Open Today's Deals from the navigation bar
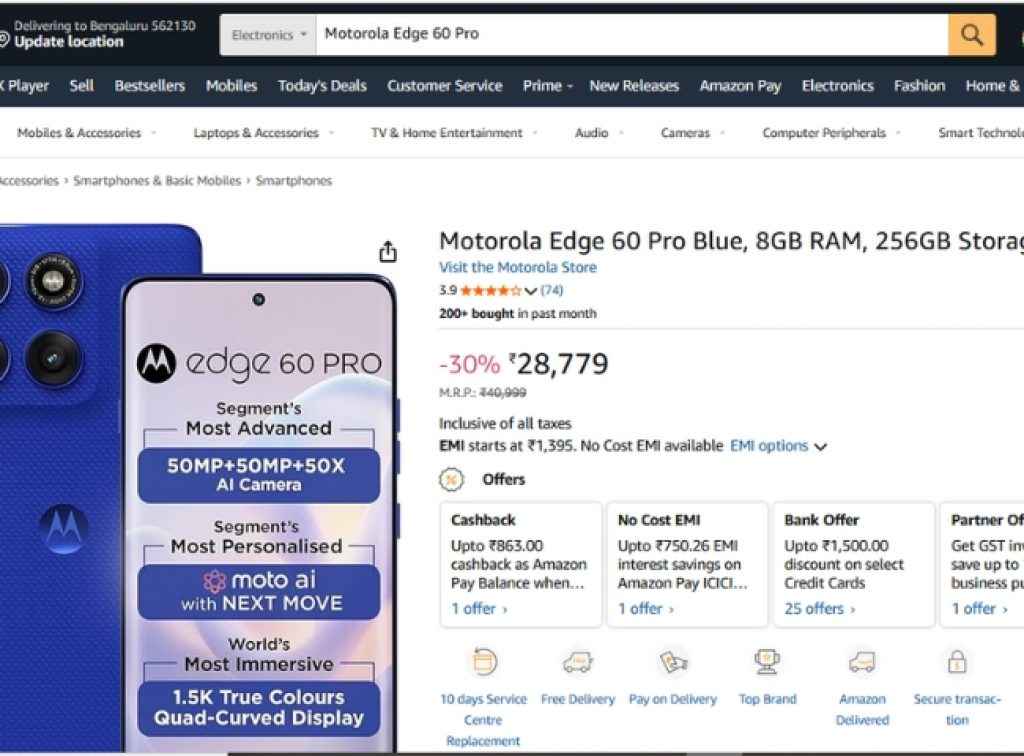The image size is (1024, 756). (321, 86)
